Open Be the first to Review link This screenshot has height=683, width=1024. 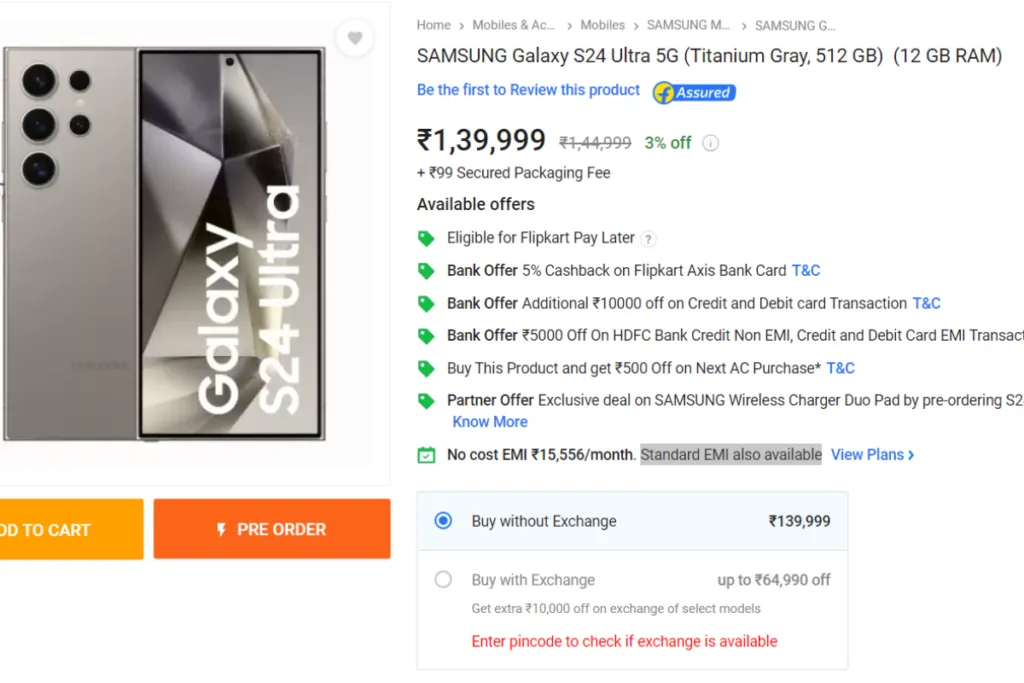pyautogui.click(x=528, y=90)
